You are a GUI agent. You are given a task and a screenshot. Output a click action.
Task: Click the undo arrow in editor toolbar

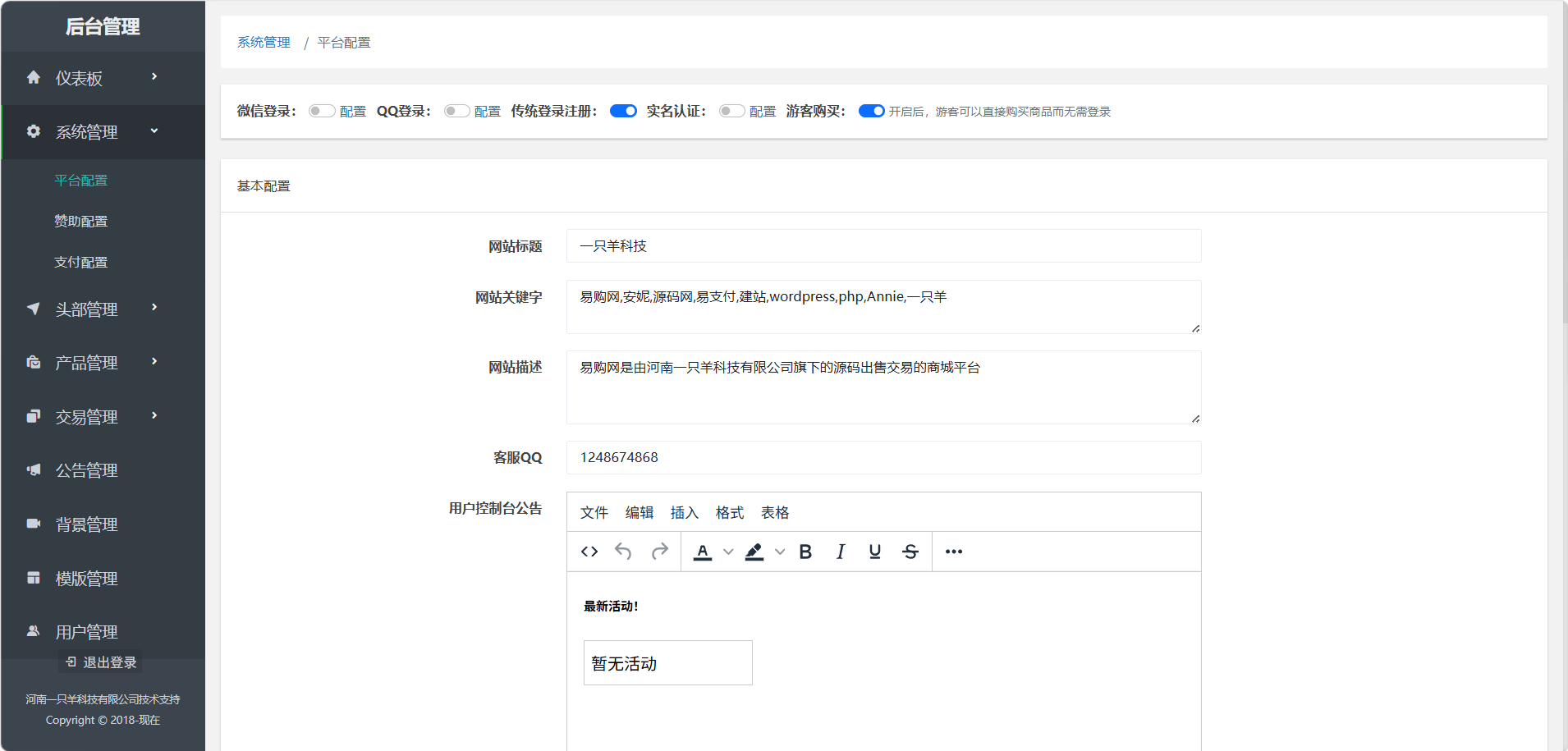tap(624, 552)
